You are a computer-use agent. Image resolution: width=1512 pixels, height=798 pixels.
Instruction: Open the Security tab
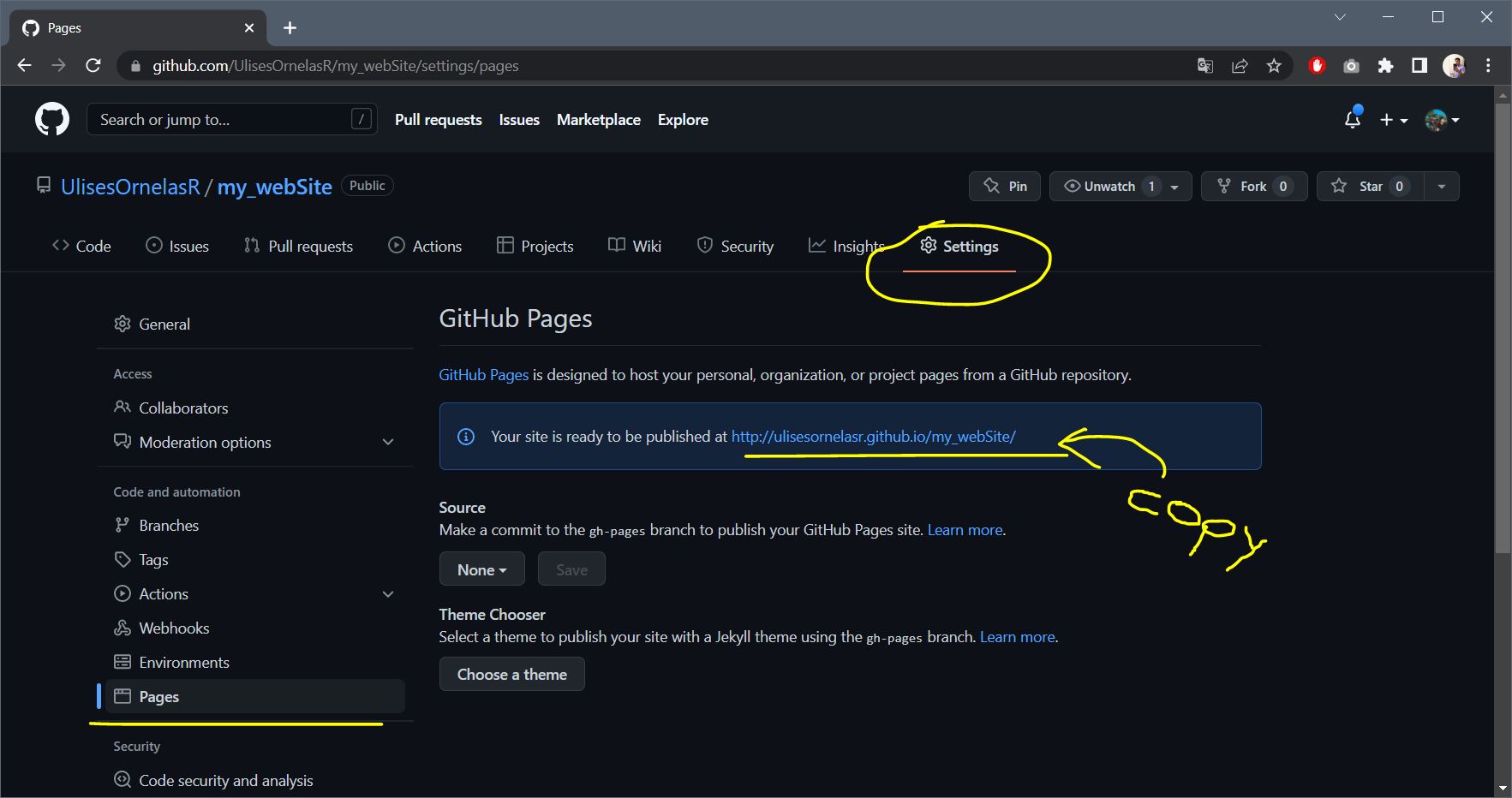click(x=735, y=246)
